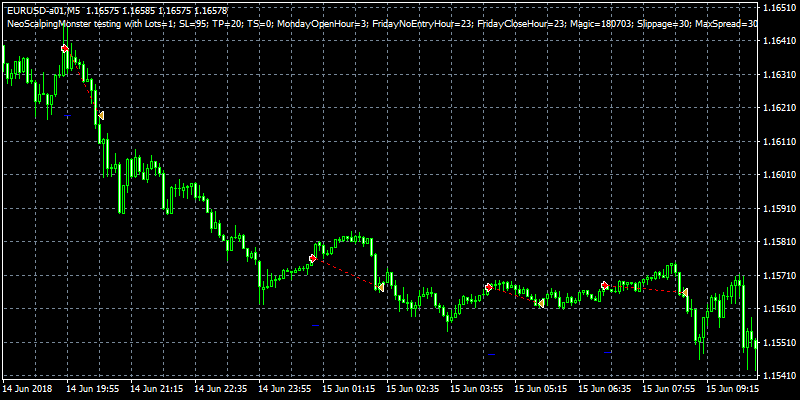Click the 1.15710 price axis label
The height and width of the screenshot is (400, 800).
tap(778, 276)
